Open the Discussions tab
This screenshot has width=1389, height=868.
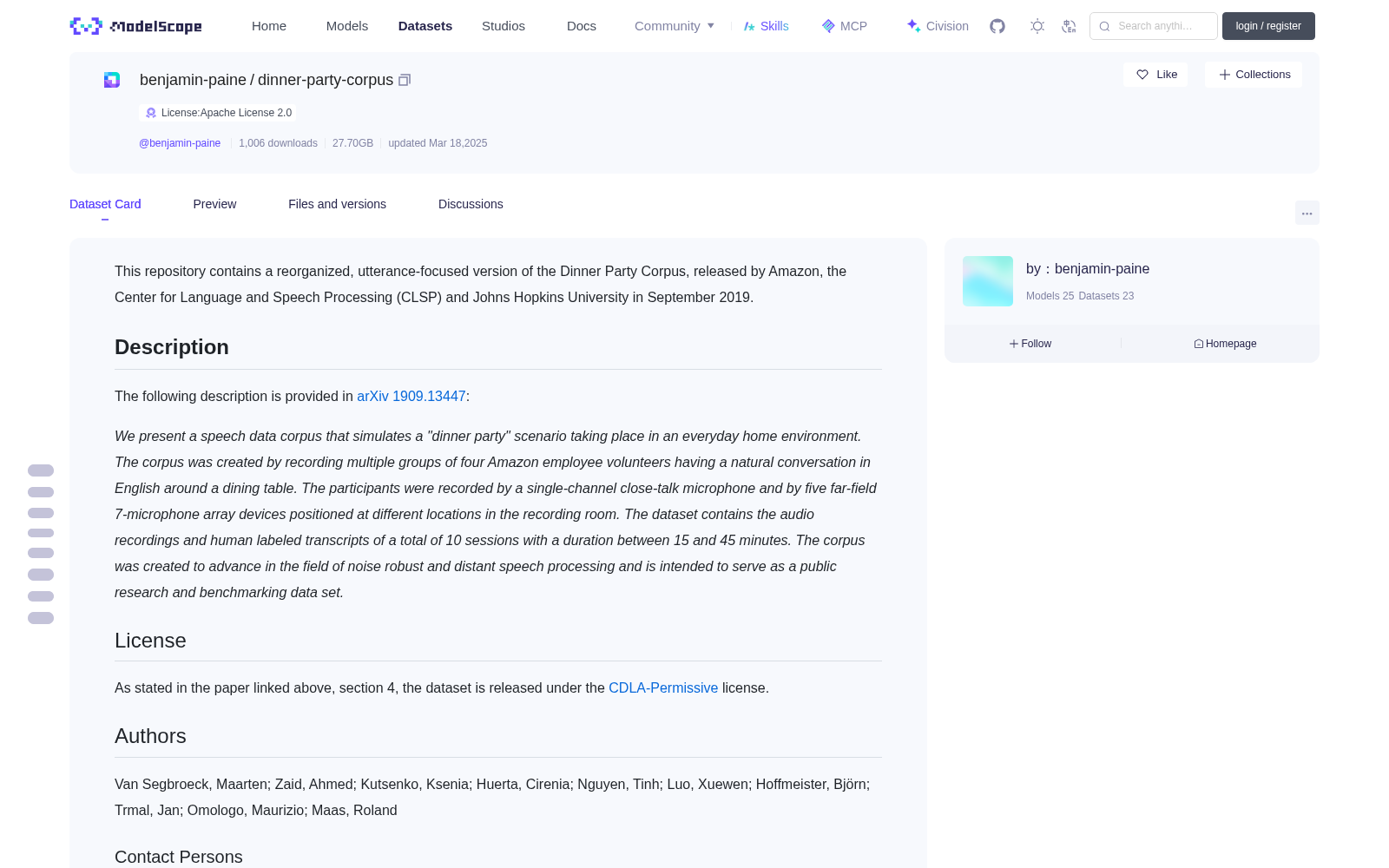coord(471,204)
